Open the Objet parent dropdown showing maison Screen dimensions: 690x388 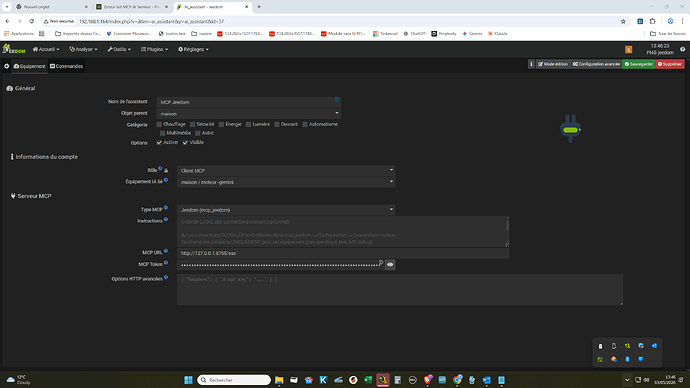[x=249, y=113]
